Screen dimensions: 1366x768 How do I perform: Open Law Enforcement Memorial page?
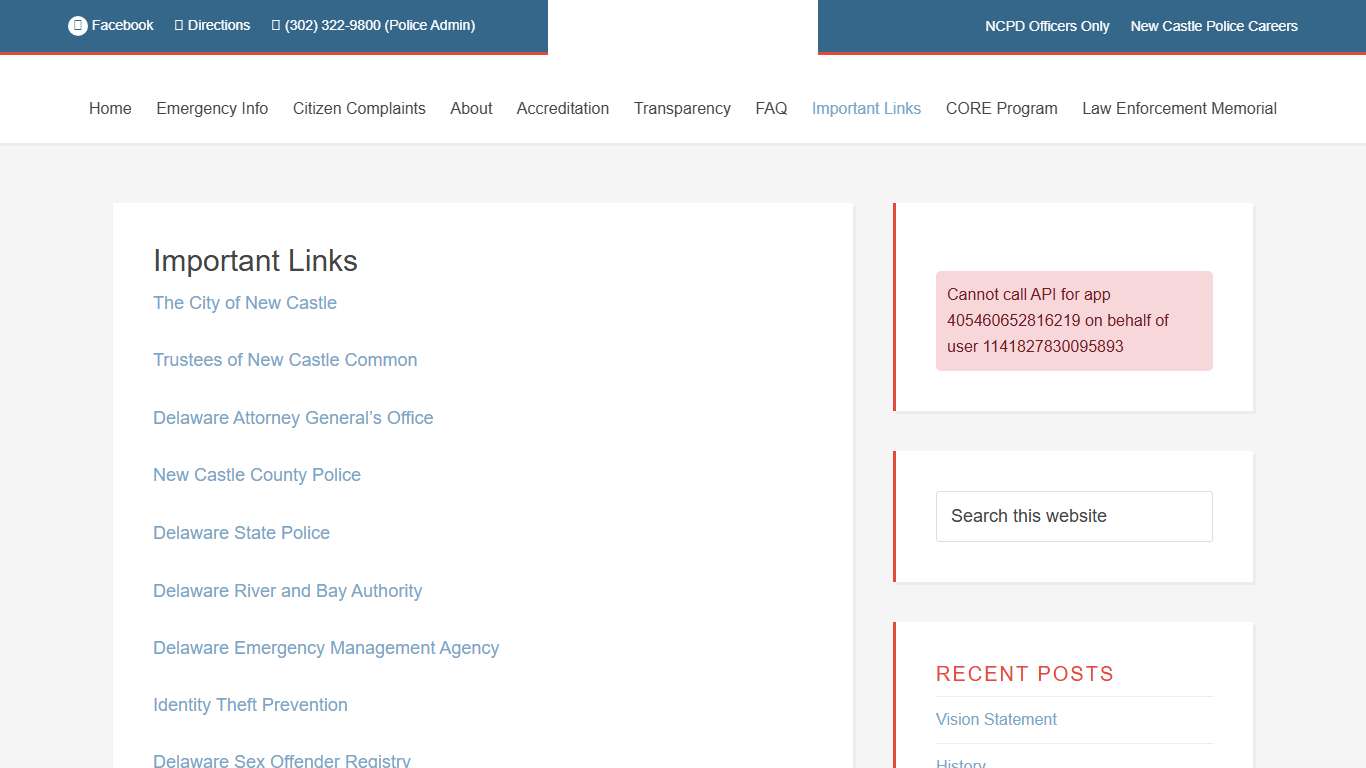[1179, 109]
